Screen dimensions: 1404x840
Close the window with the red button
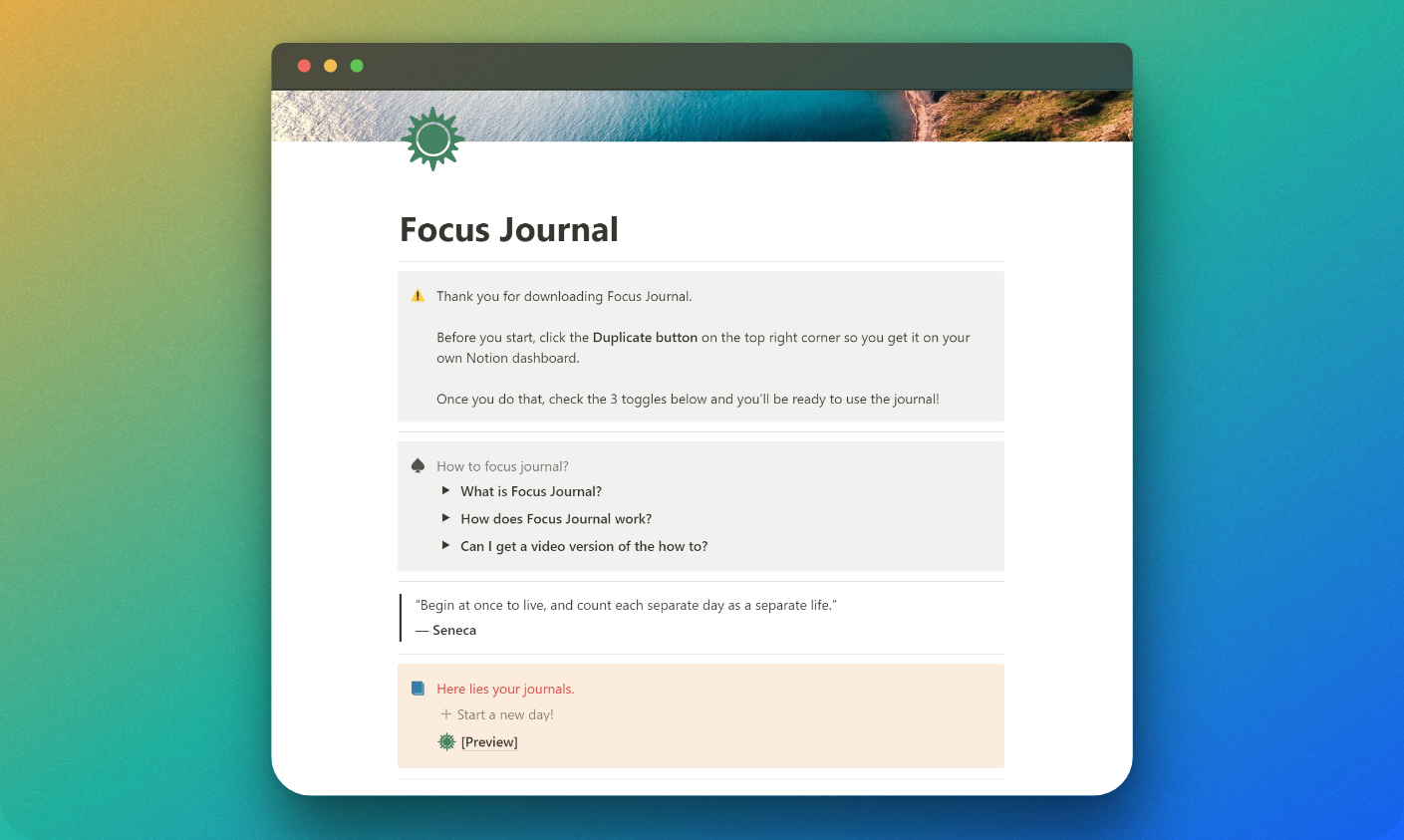click(x=305, y=66)
